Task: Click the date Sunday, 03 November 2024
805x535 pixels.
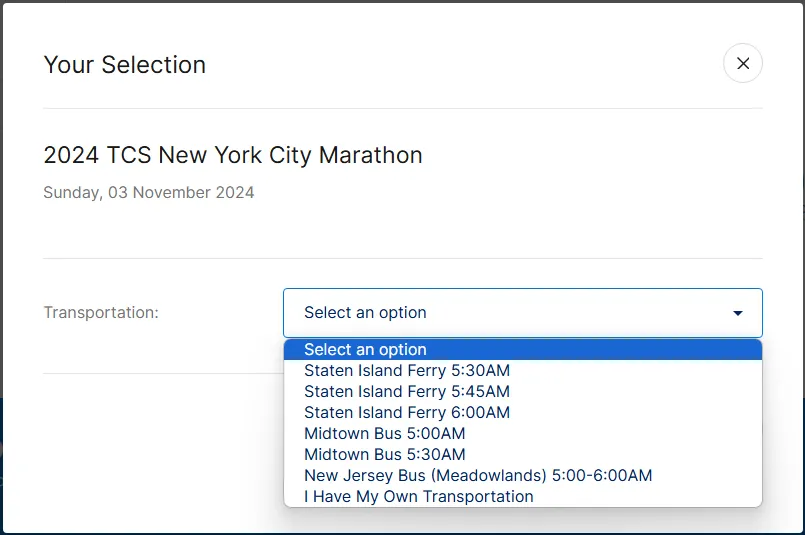Action: pos(148,193)
